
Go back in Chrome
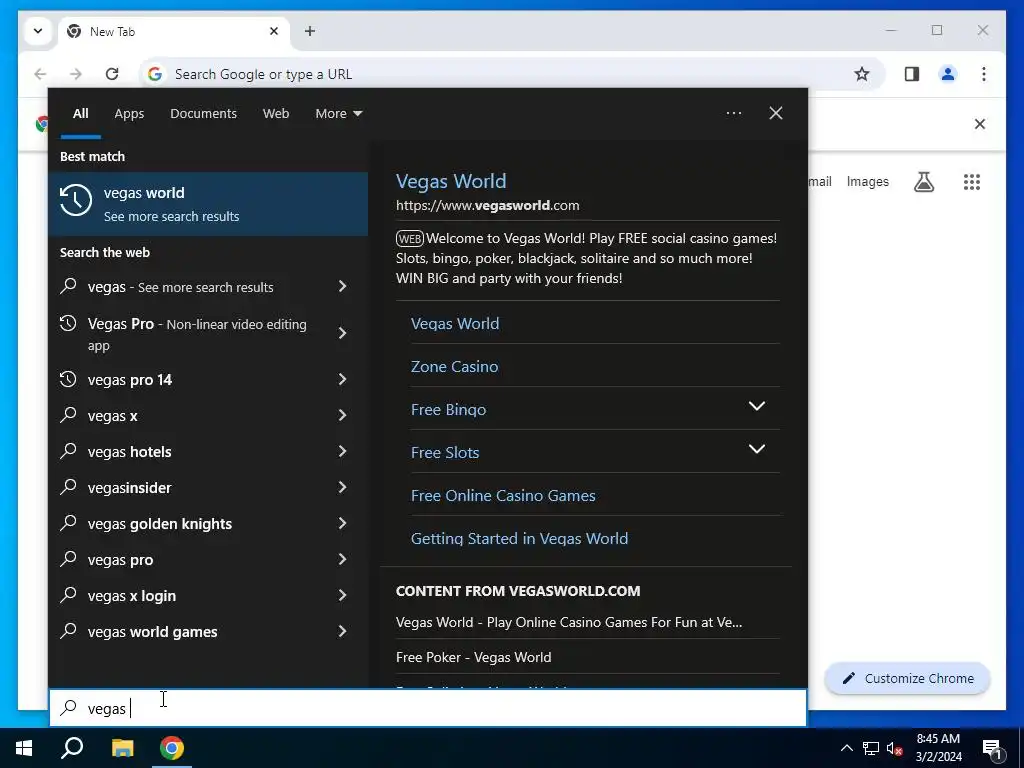tap(40, 74)
